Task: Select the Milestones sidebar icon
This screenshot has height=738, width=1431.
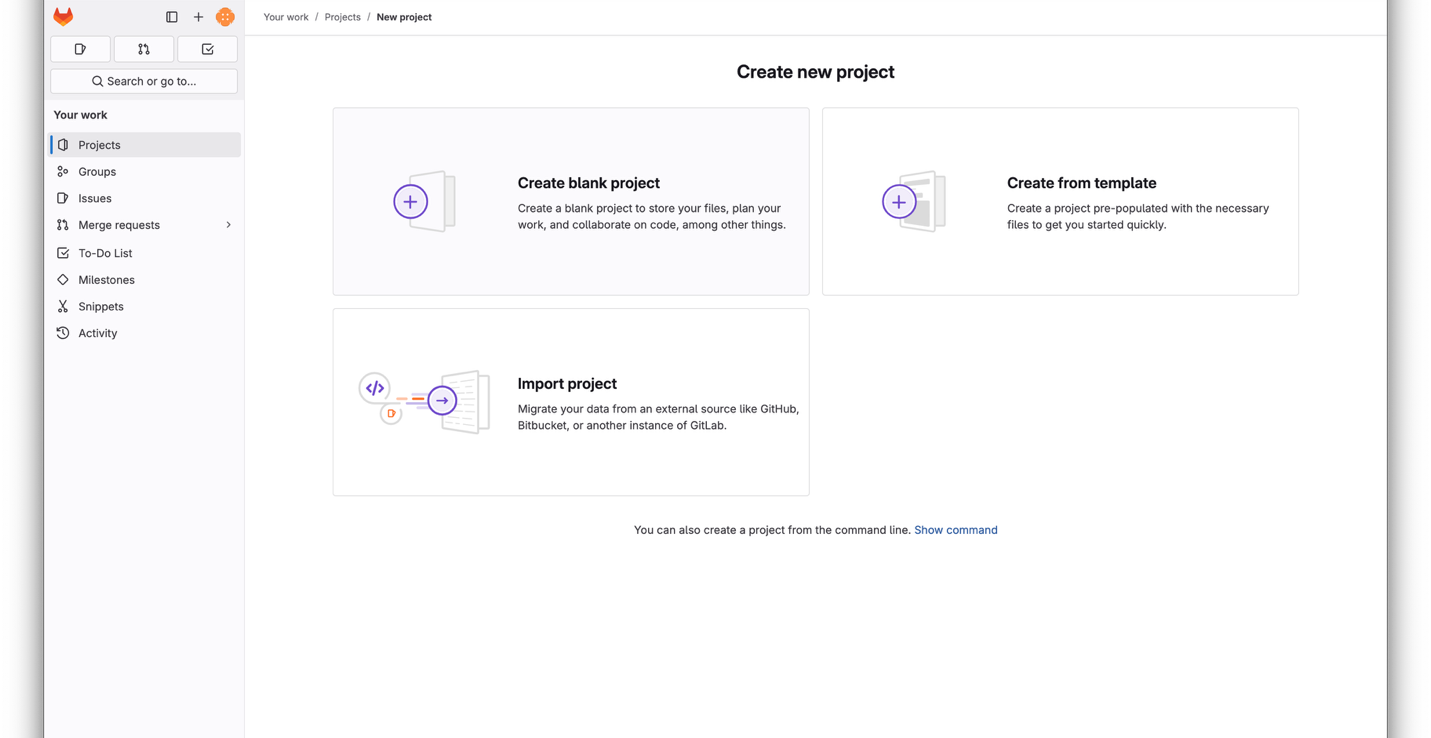Action: [63, 279]
